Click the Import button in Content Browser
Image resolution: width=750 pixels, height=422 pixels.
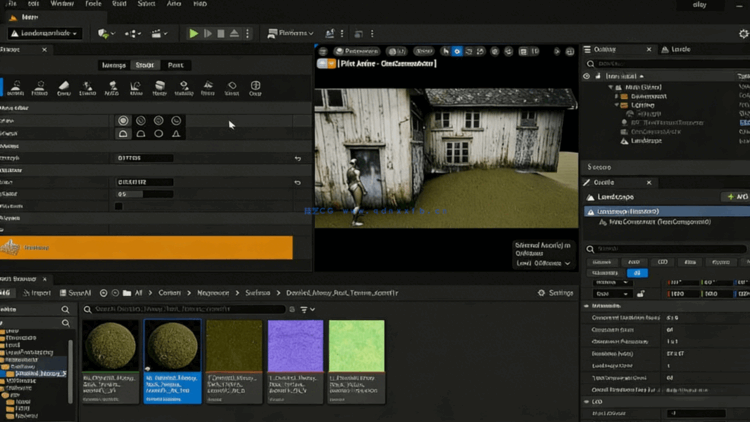tap(36, 293)
